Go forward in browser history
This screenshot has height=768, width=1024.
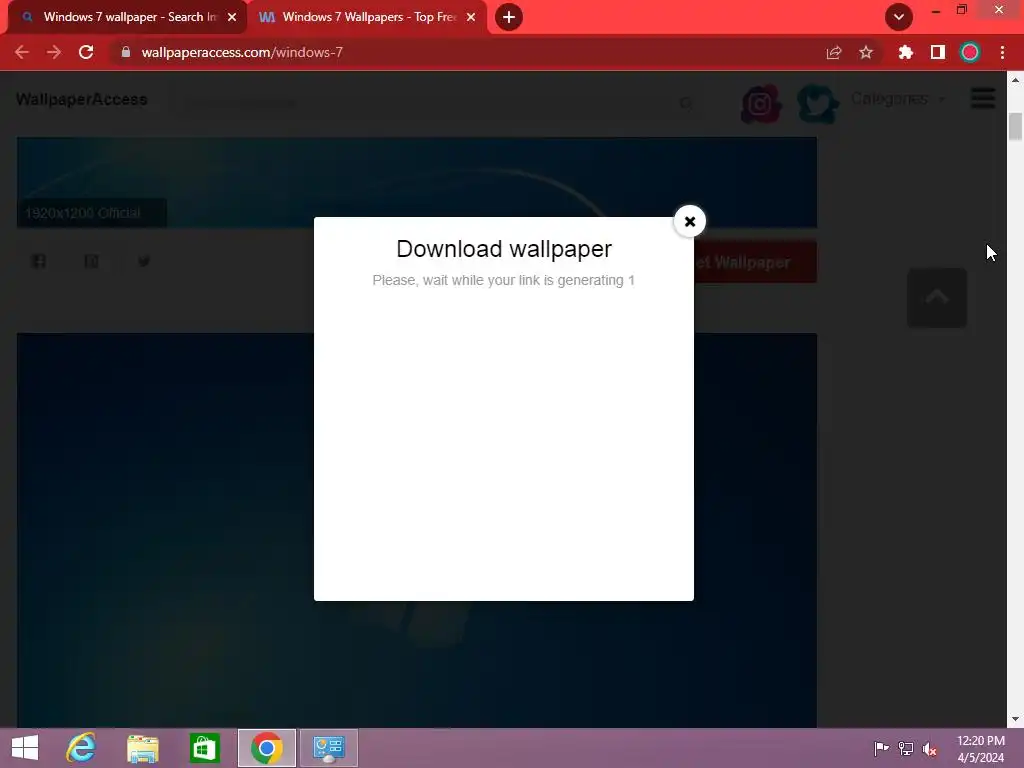[54, 52]
